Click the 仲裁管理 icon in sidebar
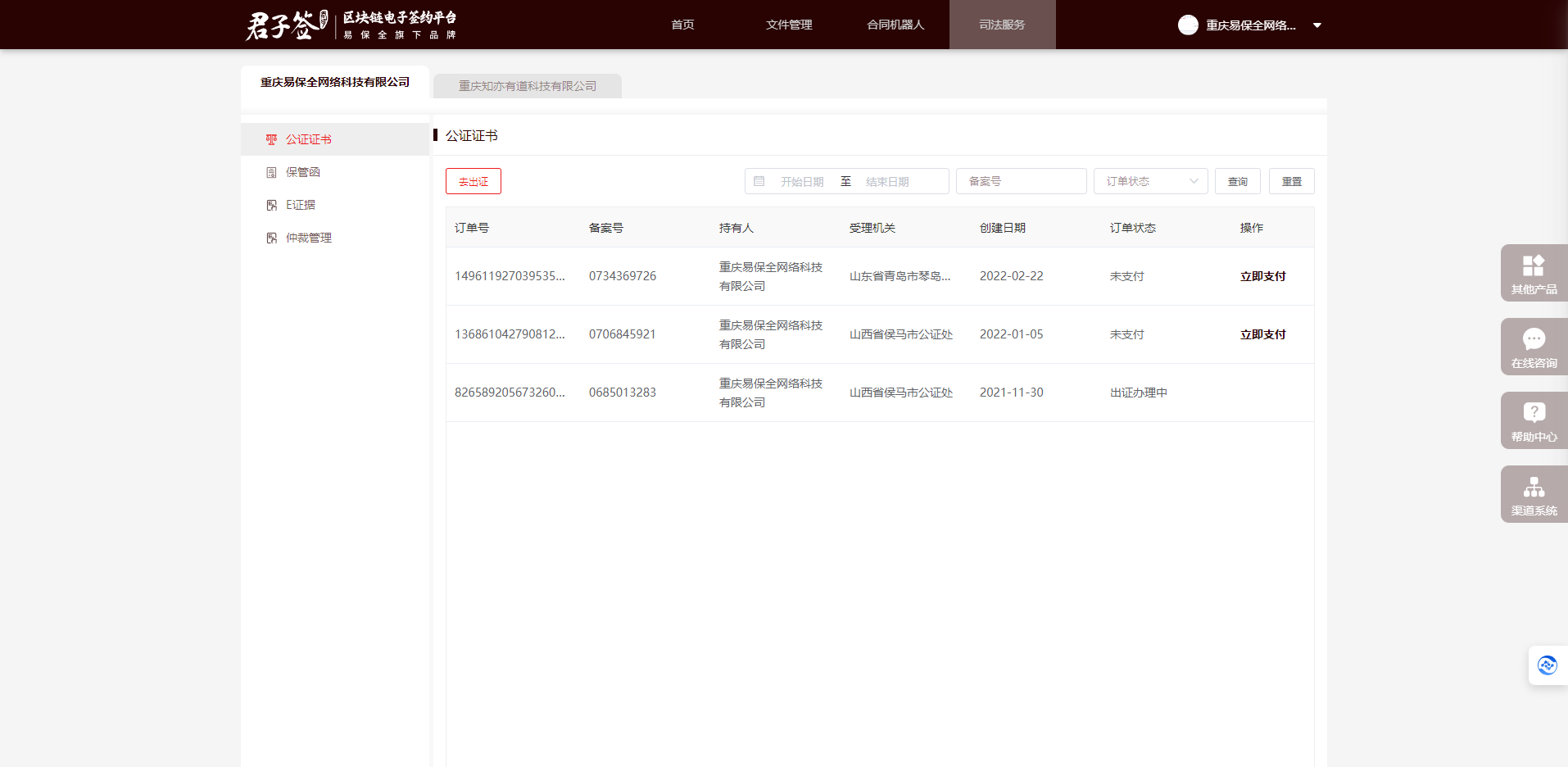 click(x=271, y=238)
